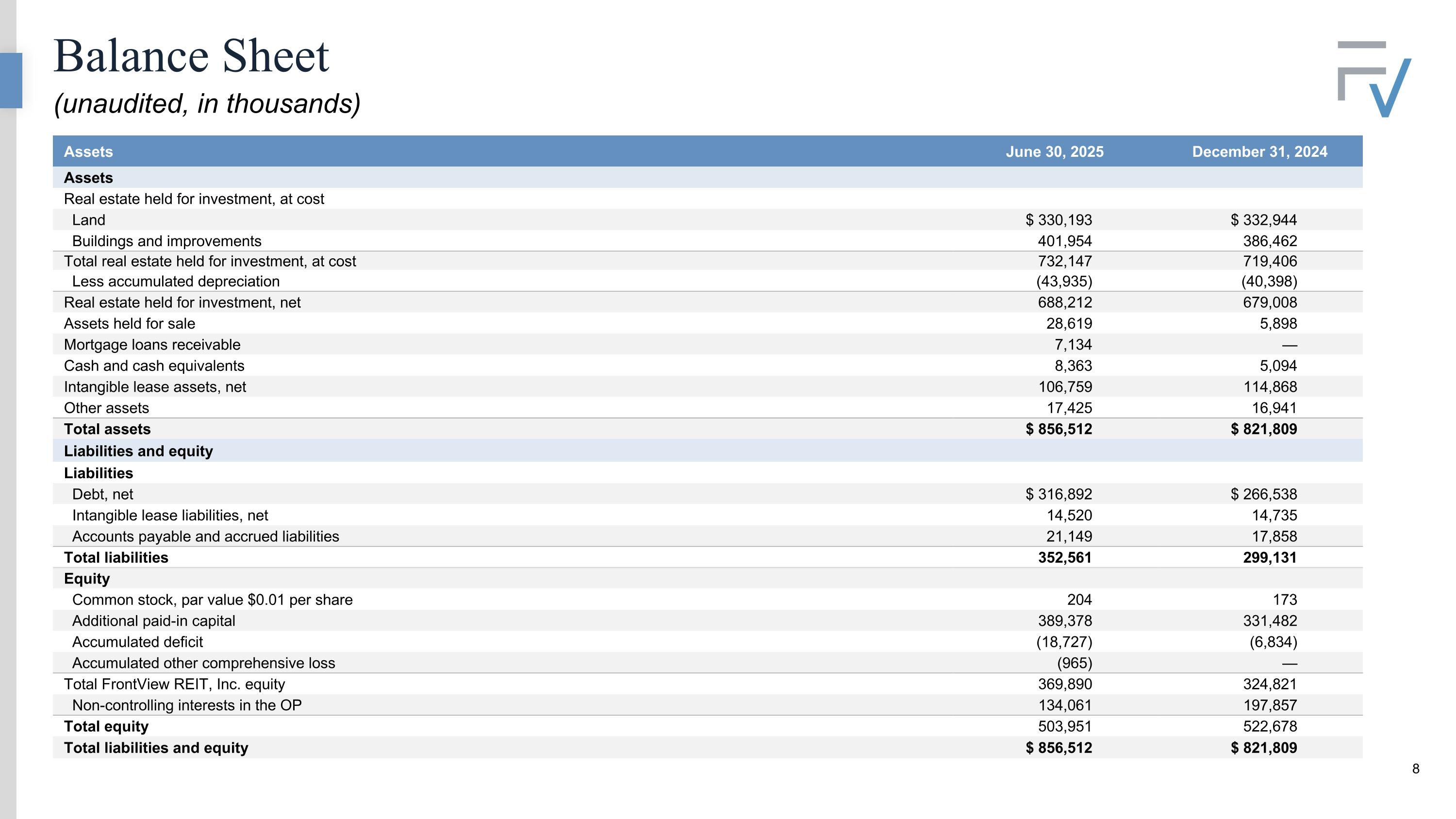Select Buildings and improvements December 2024 value

(1270, 241)
